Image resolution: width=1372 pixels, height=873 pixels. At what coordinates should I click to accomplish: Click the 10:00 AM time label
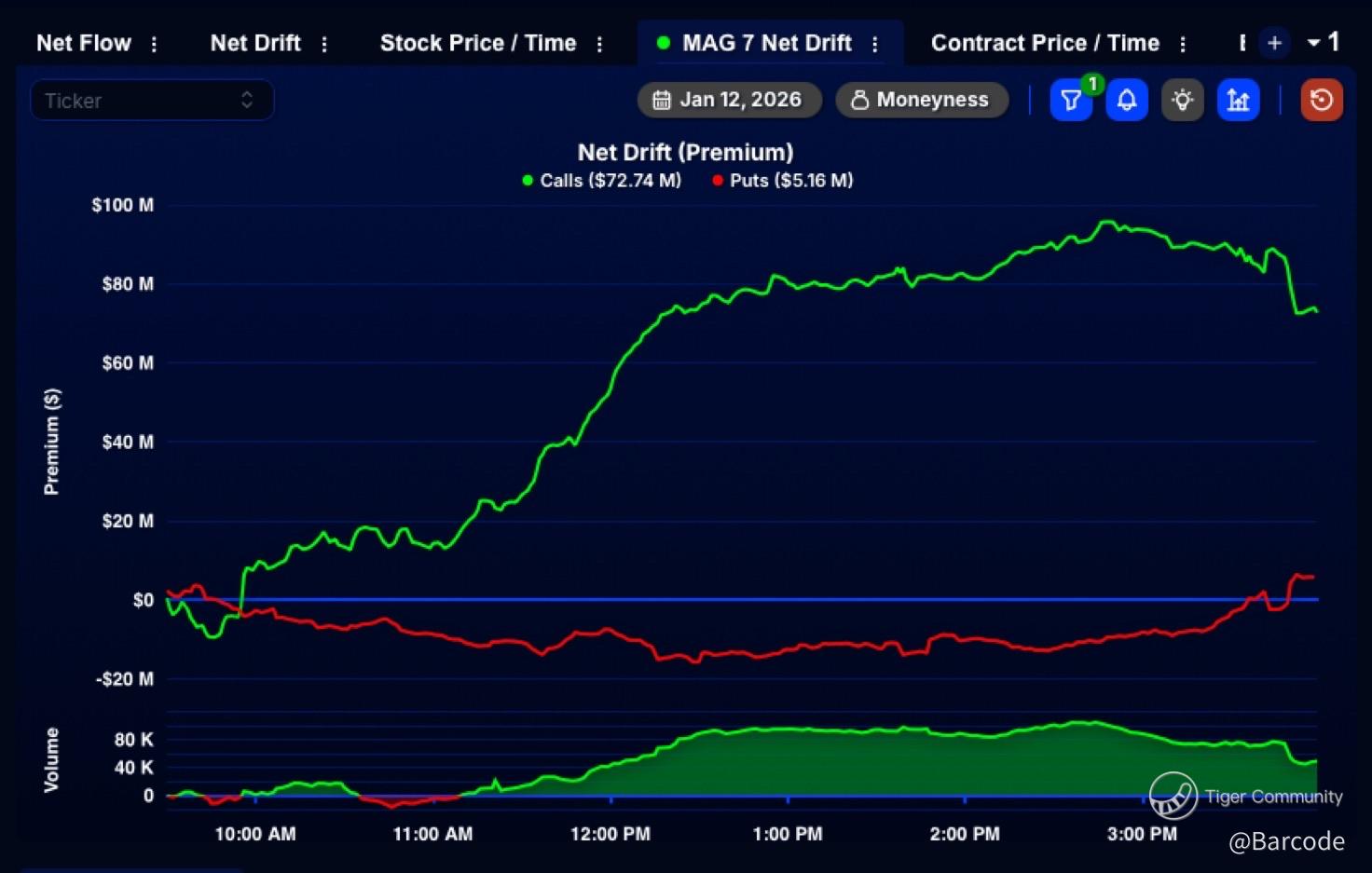[x=255, y=834]
